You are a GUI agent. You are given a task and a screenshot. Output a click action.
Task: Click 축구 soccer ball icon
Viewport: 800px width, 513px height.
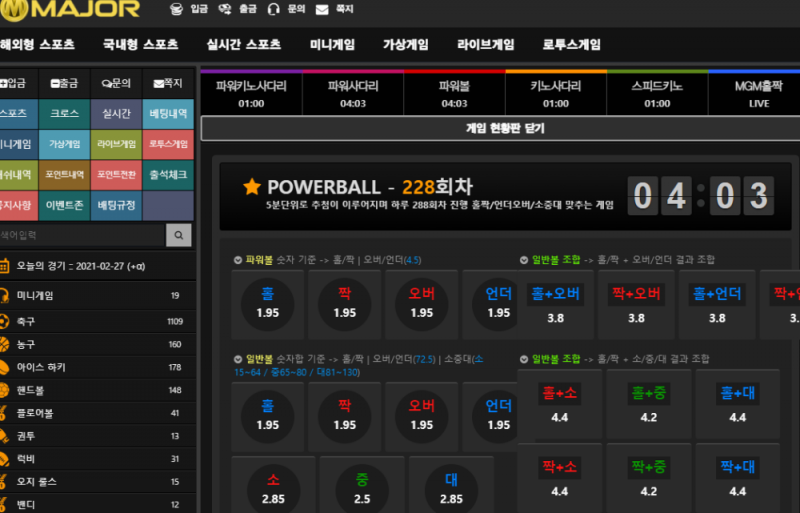tap(4, 322)
